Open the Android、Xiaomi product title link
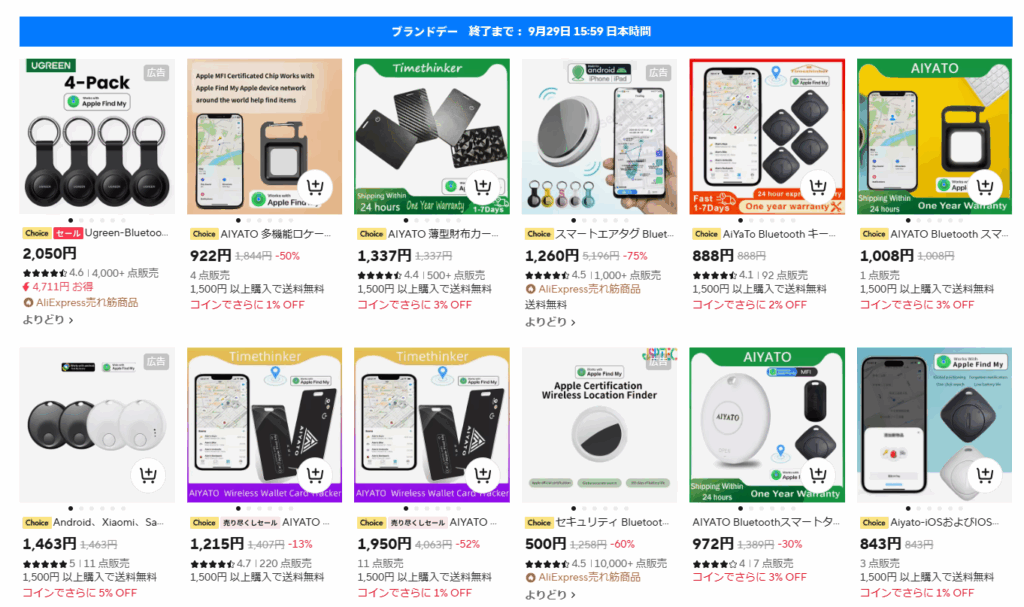 (108, 522)
